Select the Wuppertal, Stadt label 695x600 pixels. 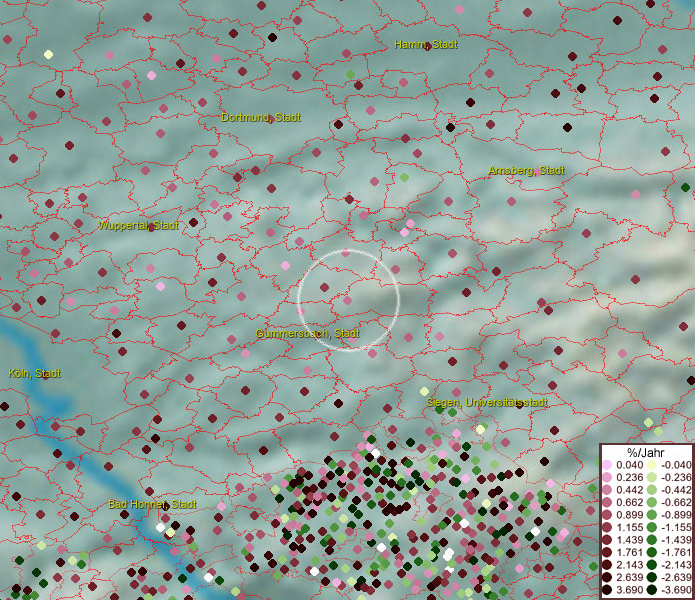[138, 225]
